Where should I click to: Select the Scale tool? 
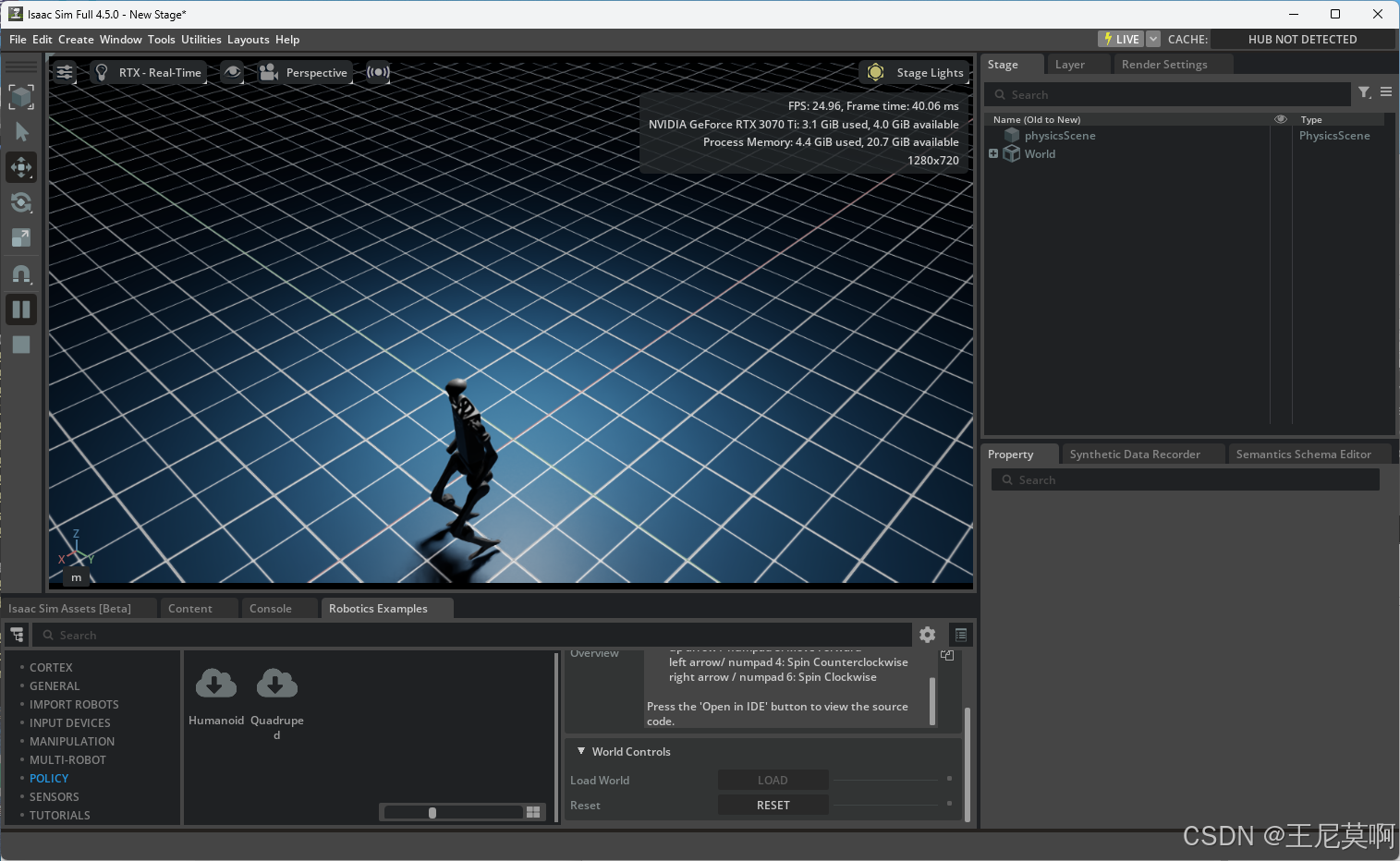point(21,237)
